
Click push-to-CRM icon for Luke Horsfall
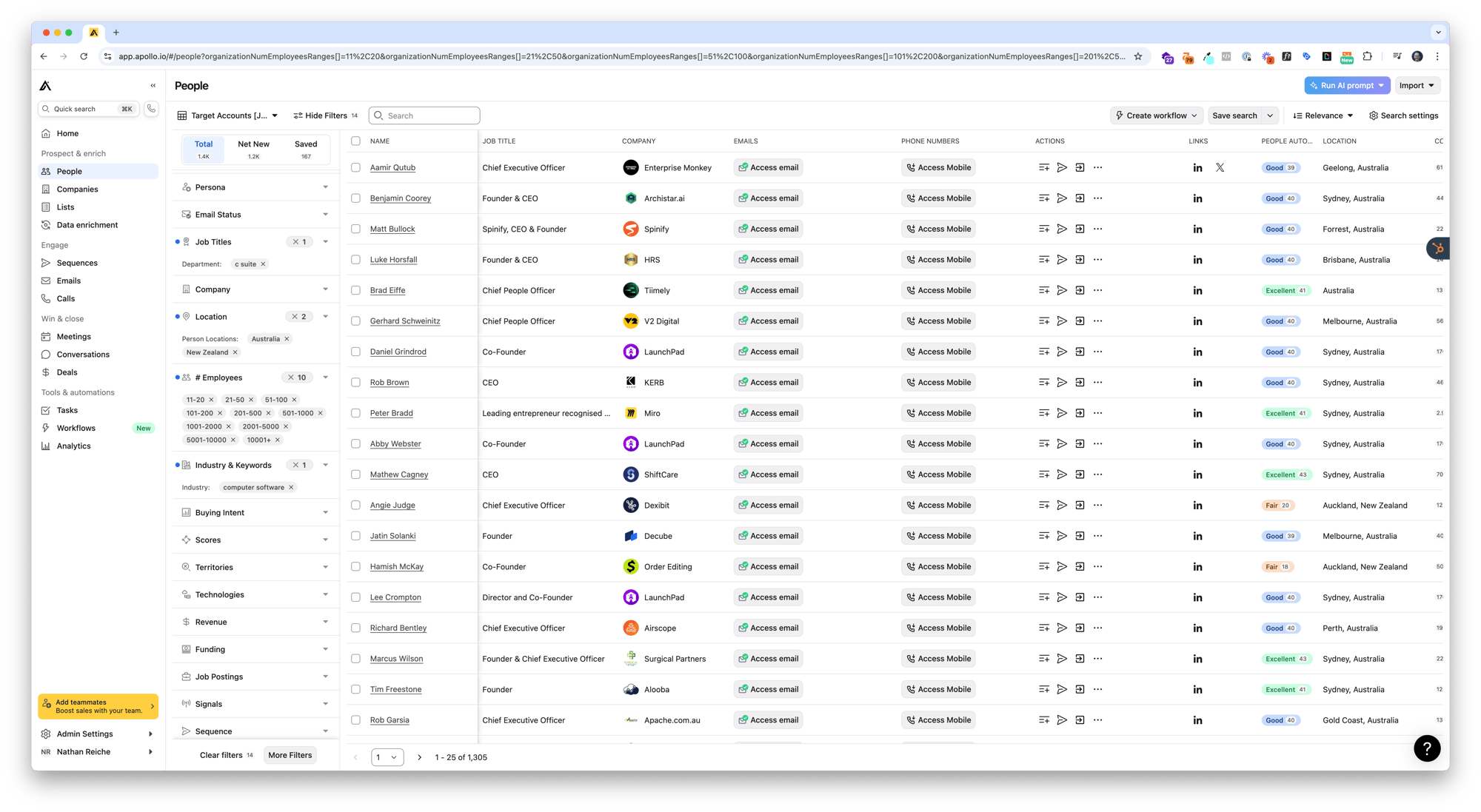1080,260
